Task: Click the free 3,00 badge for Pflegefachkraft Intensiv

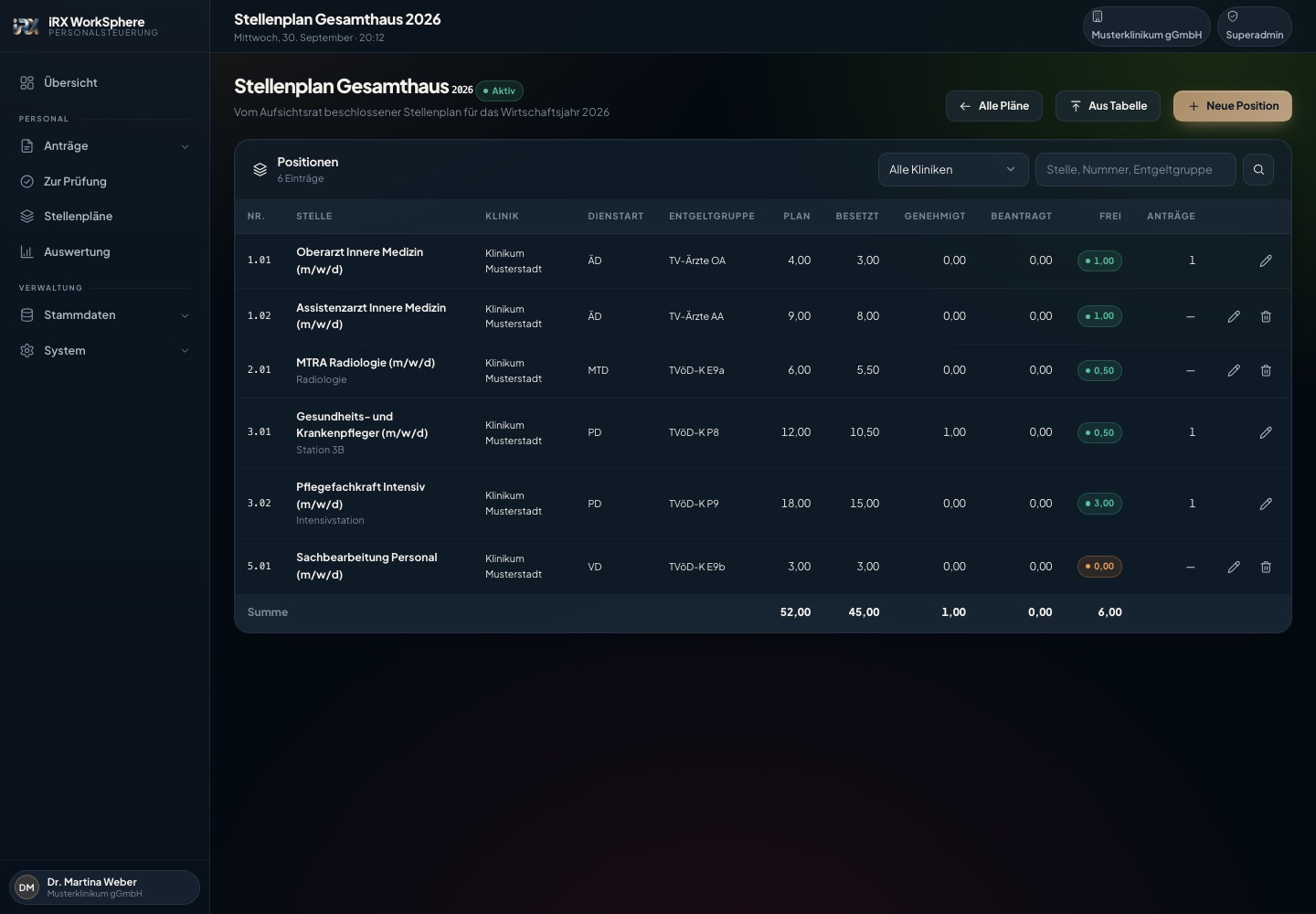Action: coord(1099,504)
